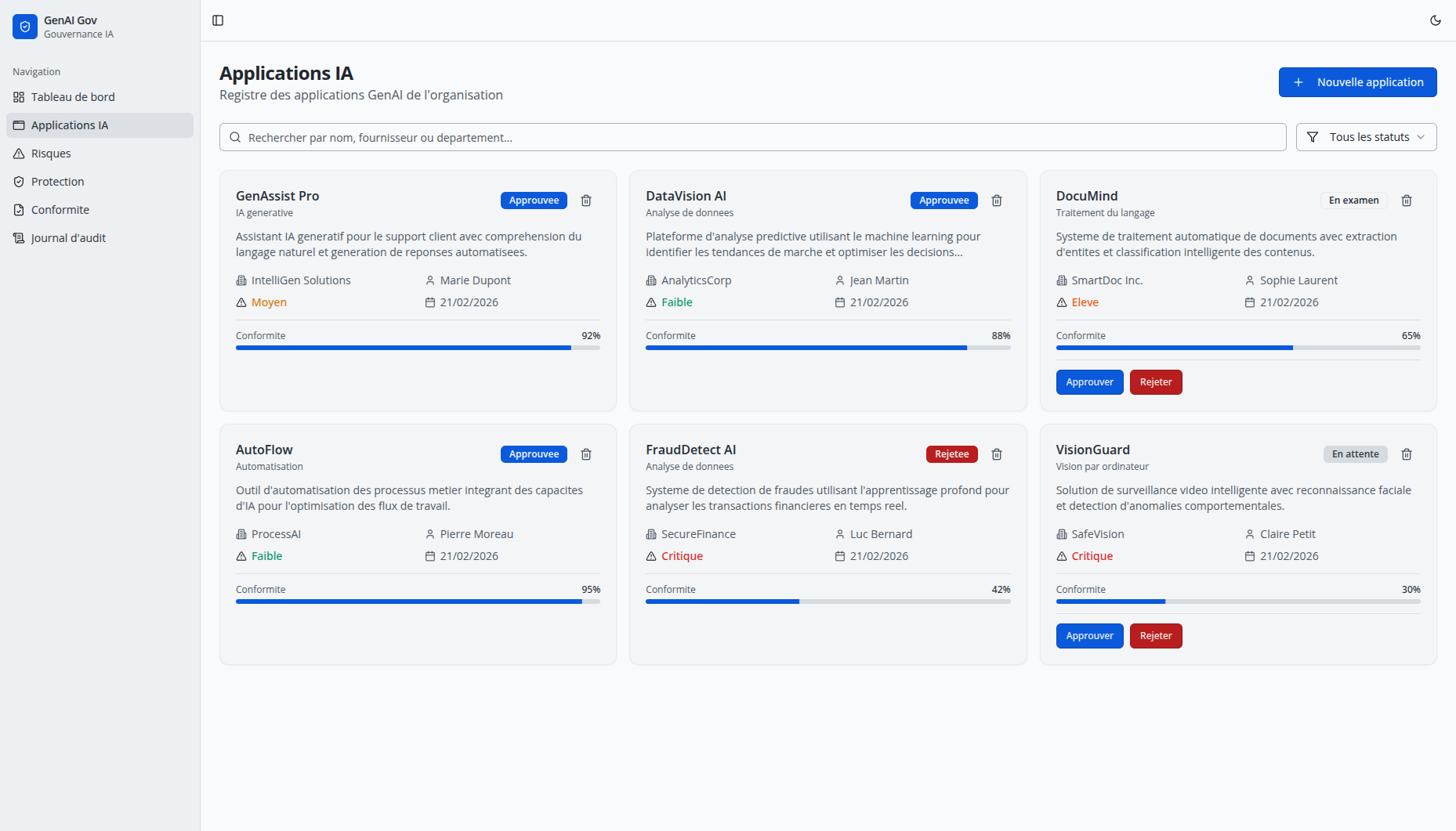The height and width of the screenshot is (831, 1456).
Task: Open the Tous les statuts filter
Action: (1366, 137)
